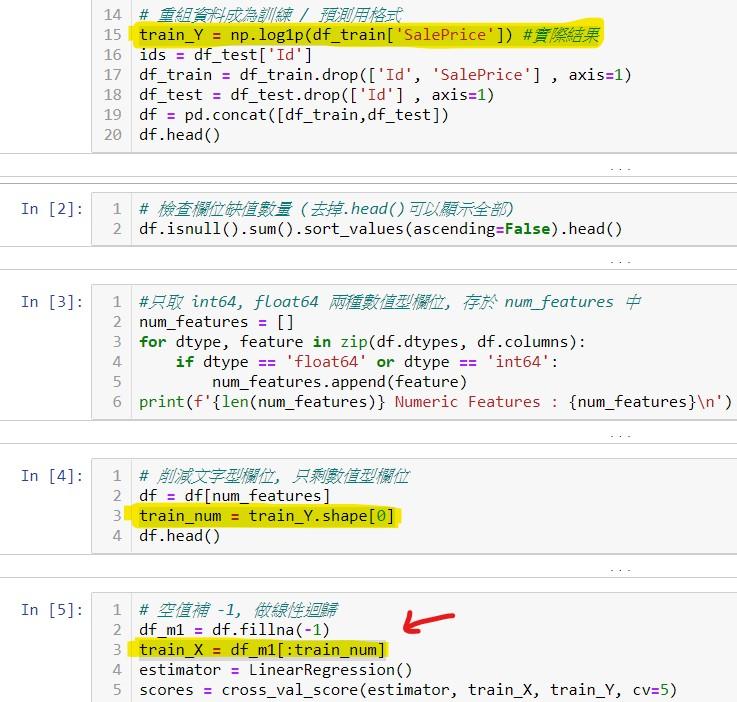Click line number 6 in the In [3] cell
737x702 pixels.
[117, 402]
